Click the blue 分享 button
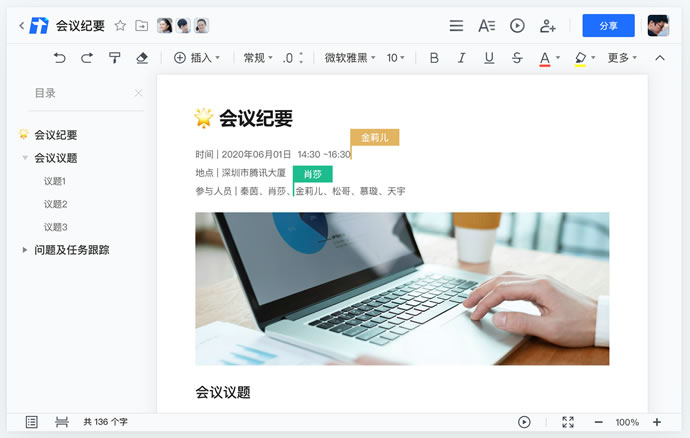 (608, 26)
